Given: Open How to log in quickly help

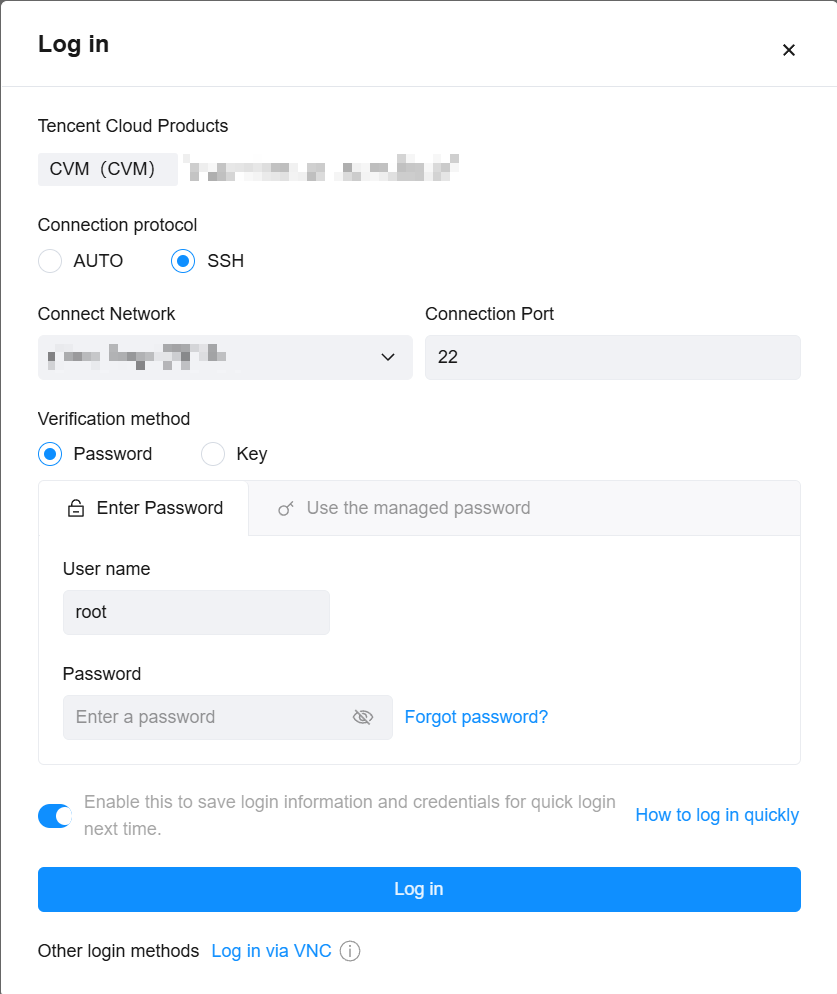Looking at the screenshot, I should [717, 815].
